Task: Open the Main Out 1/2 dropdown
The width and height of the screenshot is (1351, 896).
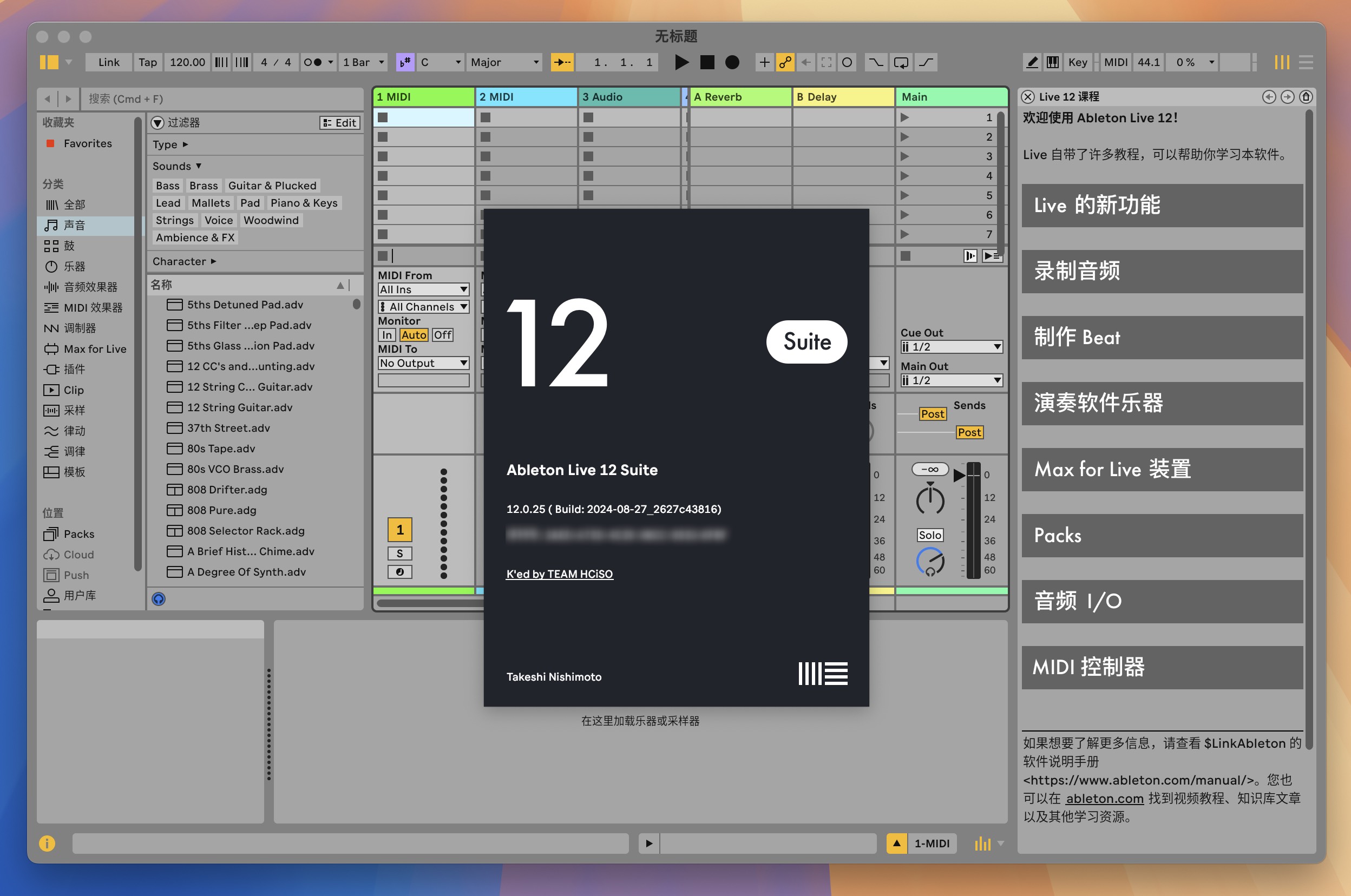Action: coord(952,380)
